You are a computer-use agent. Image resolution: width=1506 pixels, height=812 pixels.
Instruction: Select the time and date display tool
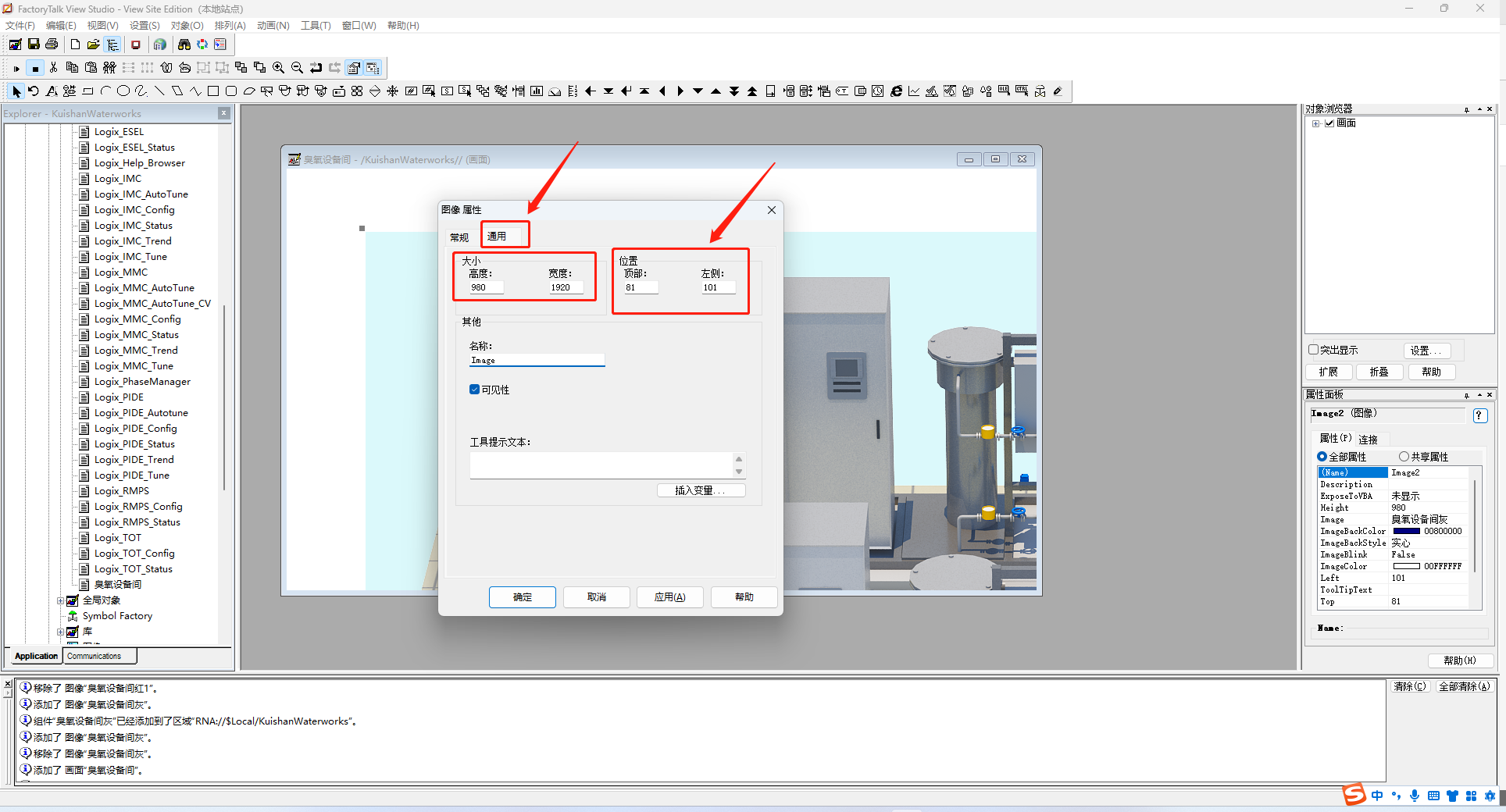[878, 91]
